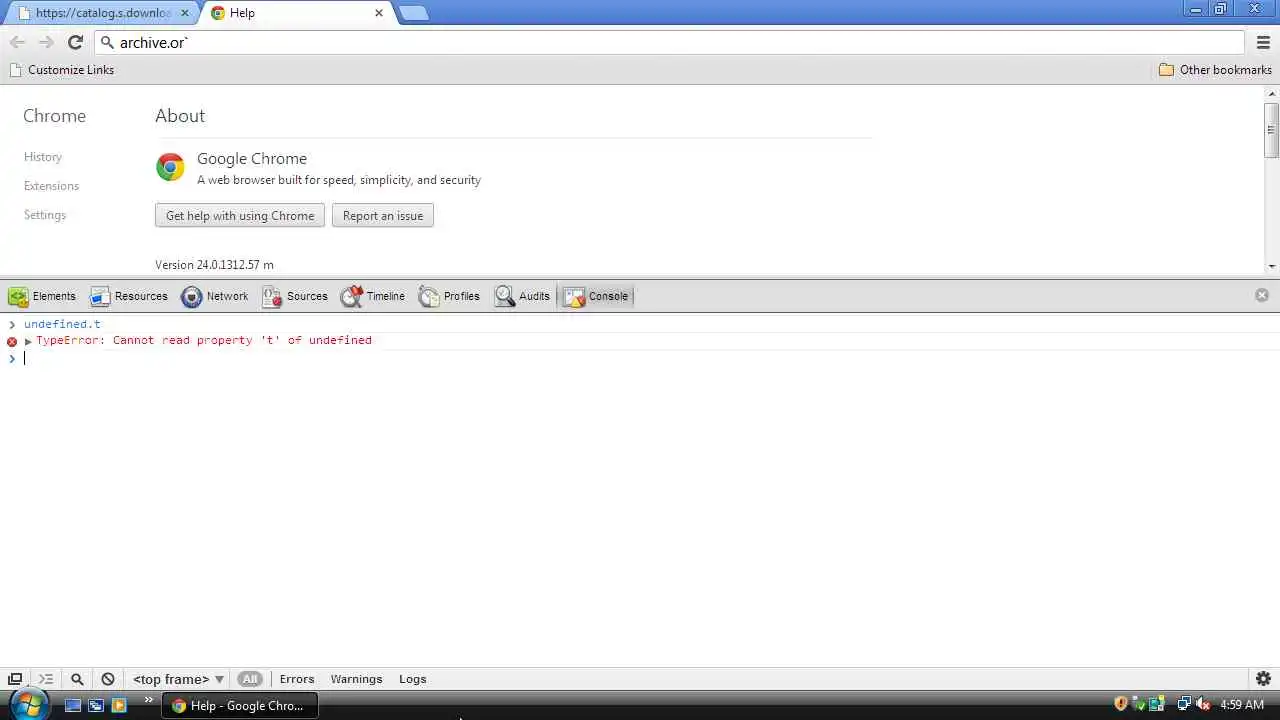Expand the TypeError stack trace
Image resolution: width=1280 pixels, height=720 pixels.
[x=28, y=341]
